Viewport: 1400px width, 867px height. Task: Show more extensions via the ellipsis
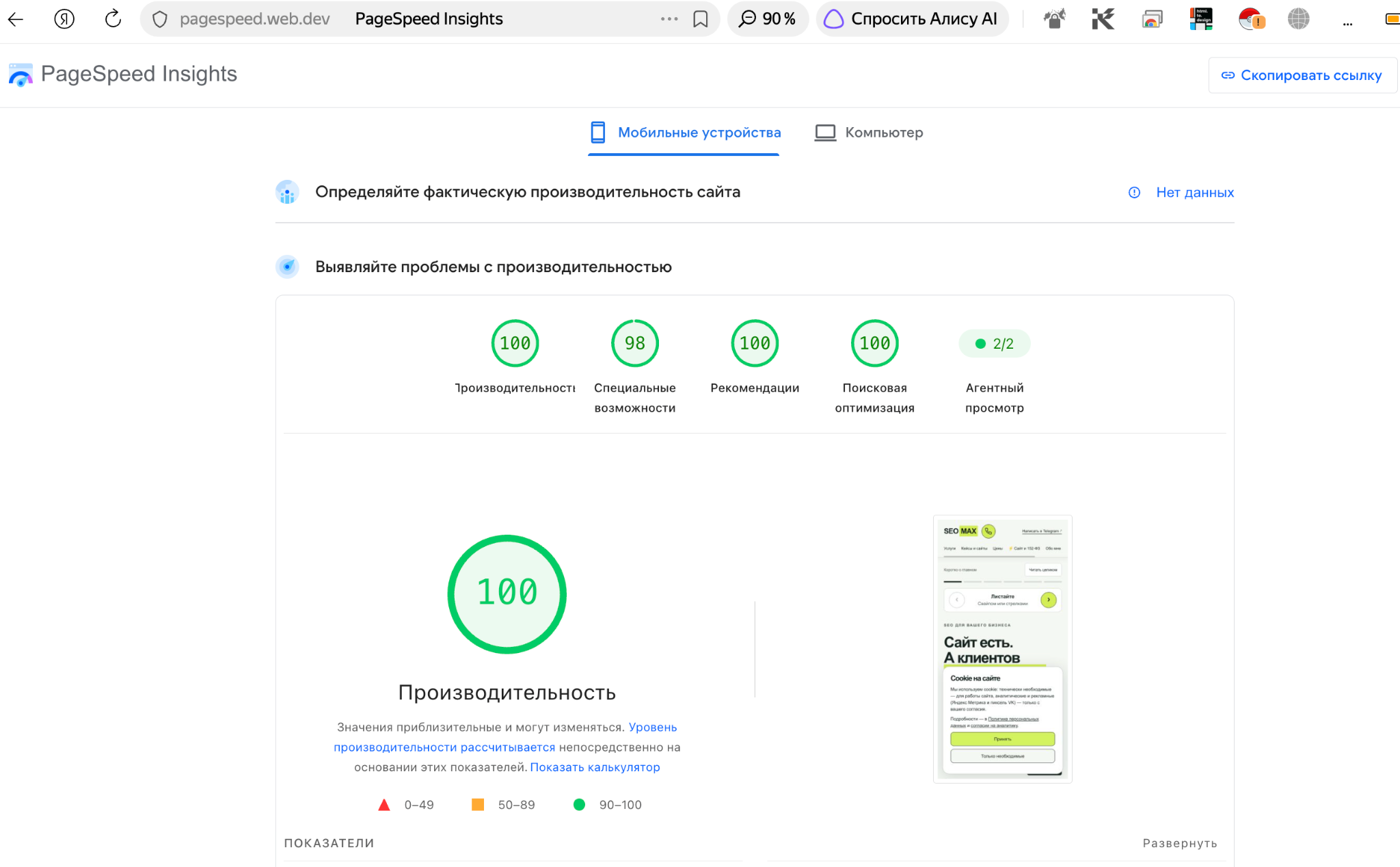point(1347,24)
